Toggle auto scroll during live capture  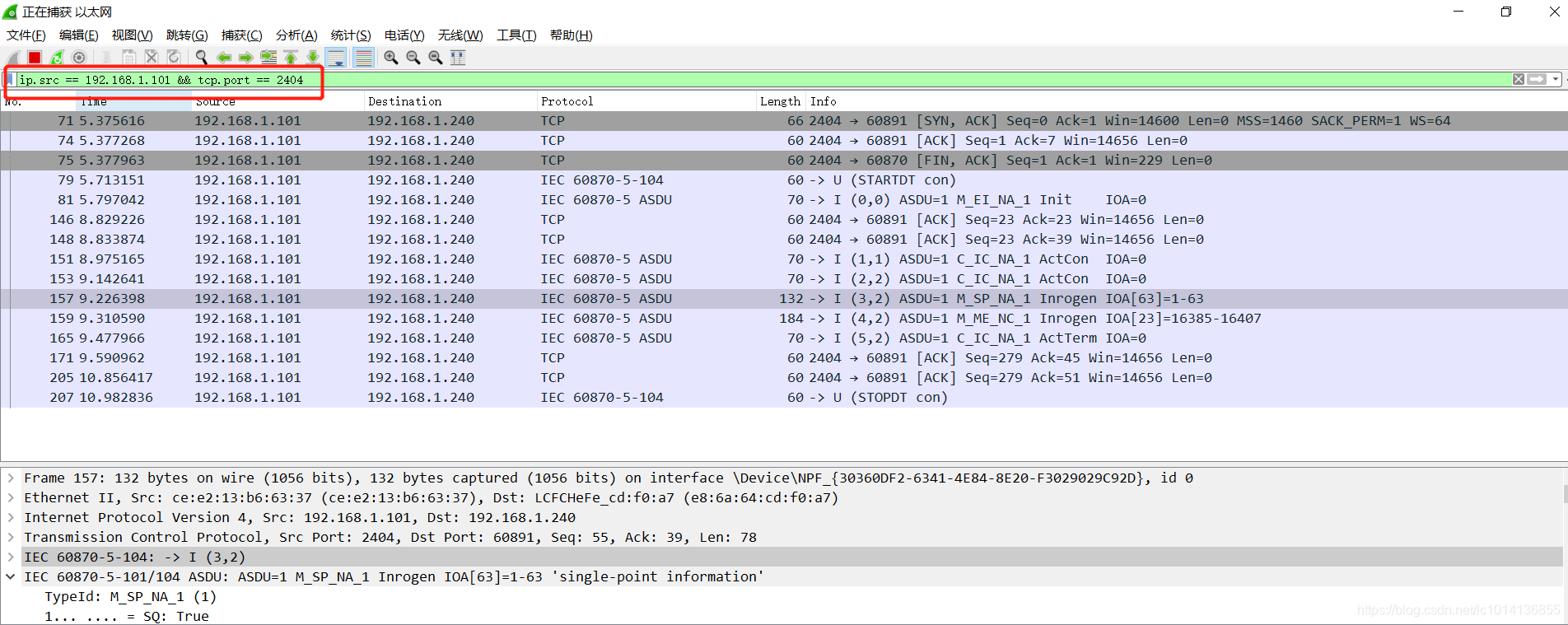(336, 58)
